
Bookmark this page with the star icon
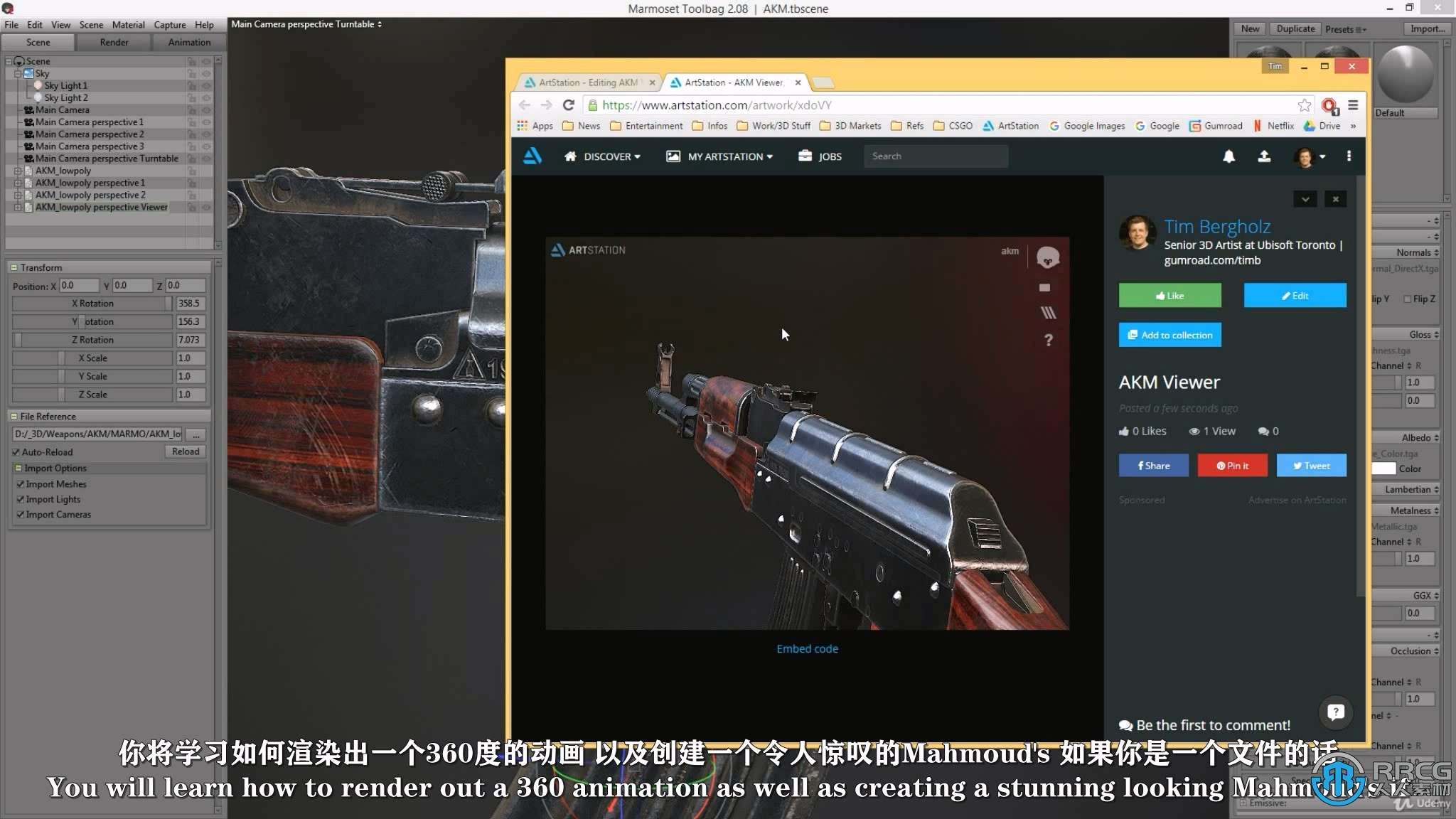(1304, 105)
